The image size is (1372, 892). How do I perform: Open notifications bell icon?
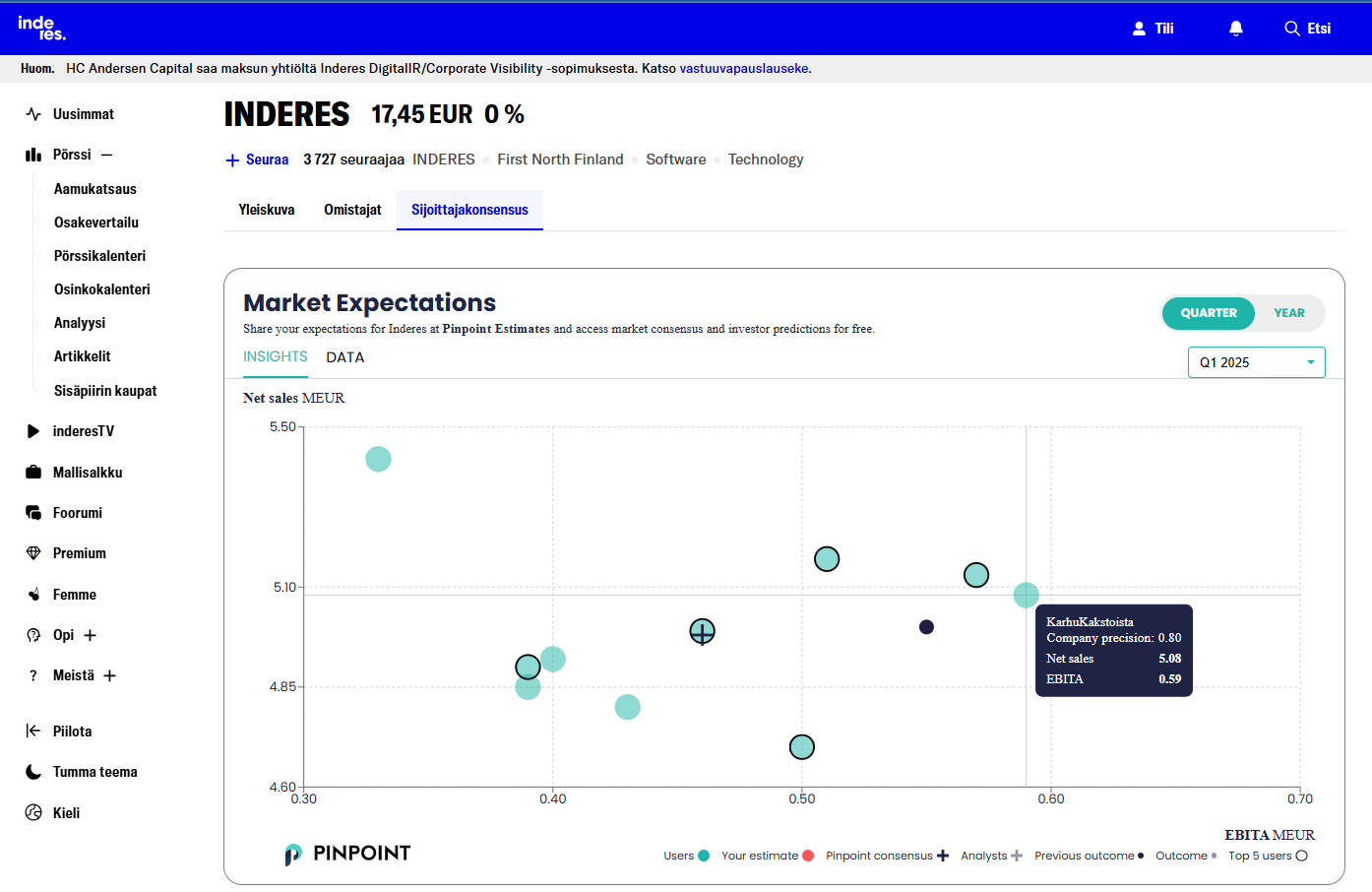(1236, 29)
